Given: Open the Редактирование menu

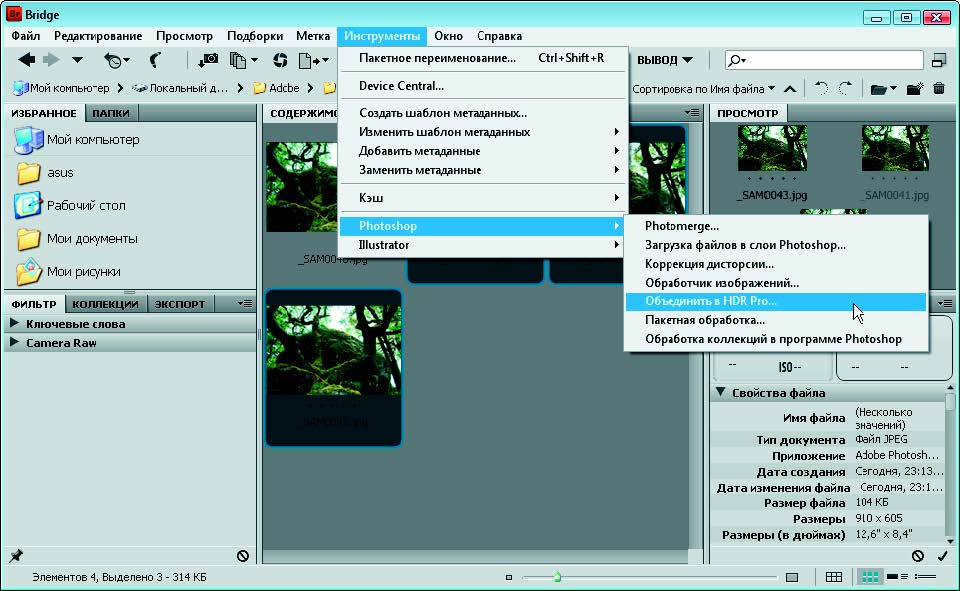Looking at the screenshot, I should pos(98,36).
